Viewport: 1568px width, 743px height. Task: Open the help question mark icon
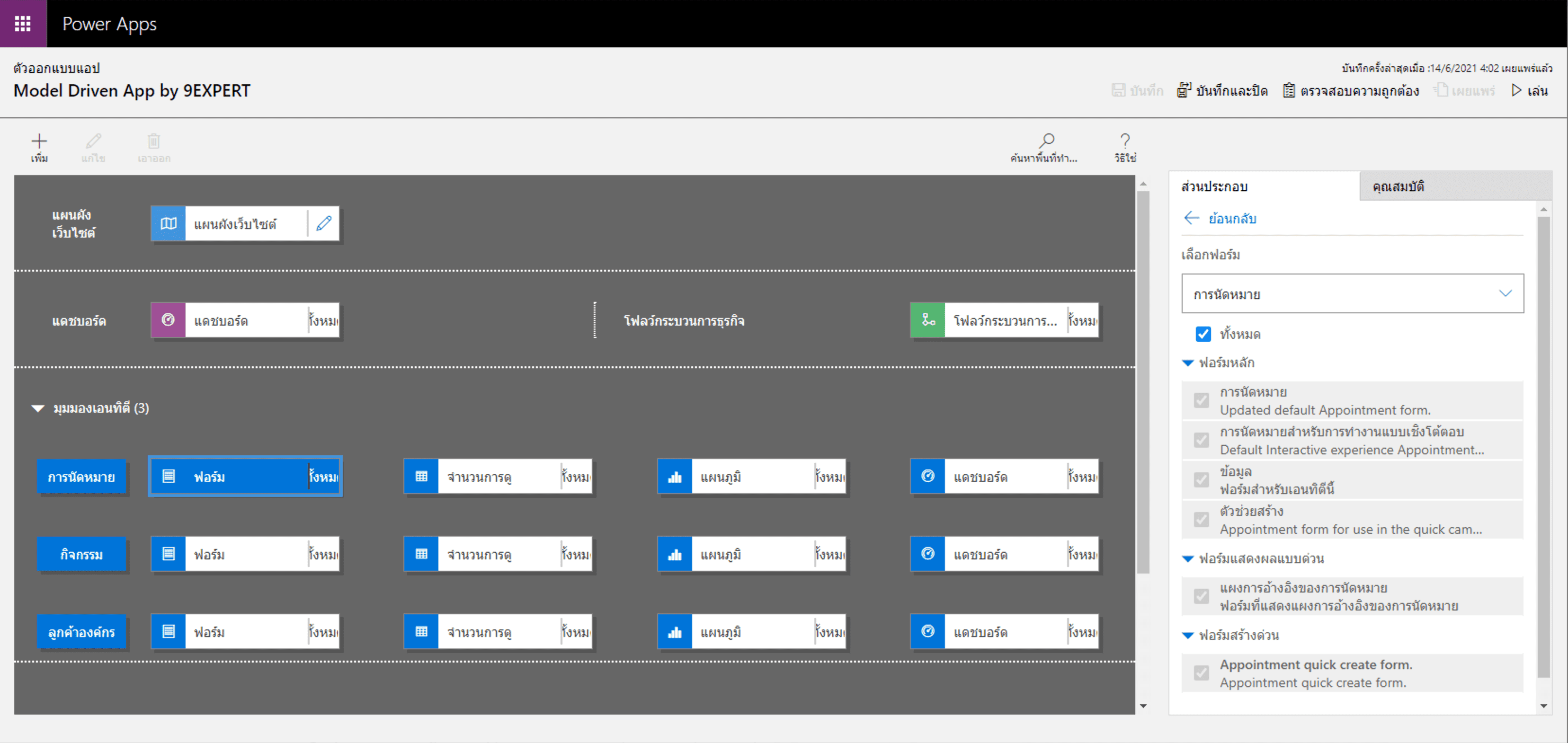point(1125,141)
